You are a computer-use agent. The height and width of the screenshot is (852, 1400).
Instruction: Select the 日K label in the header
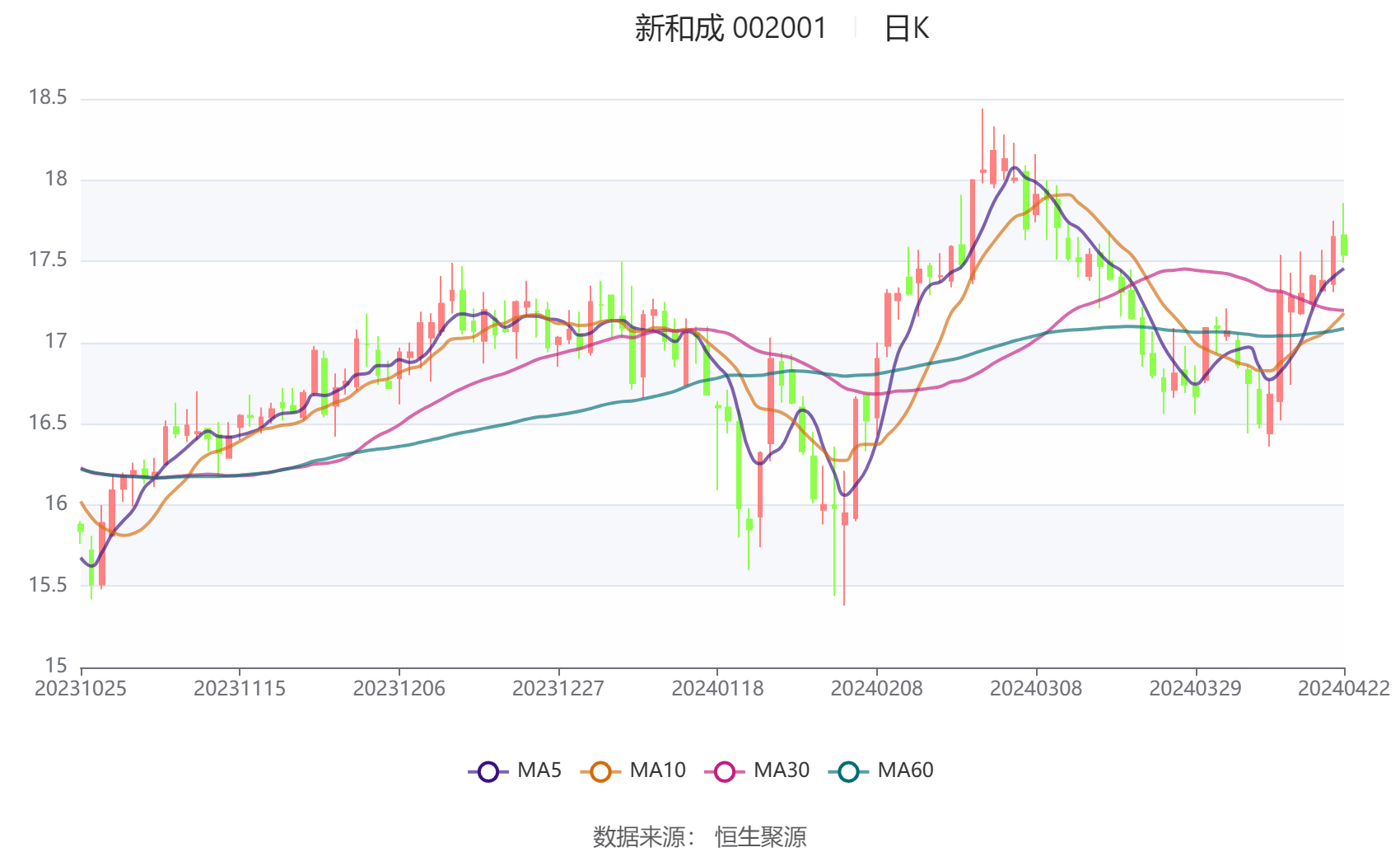906,29
